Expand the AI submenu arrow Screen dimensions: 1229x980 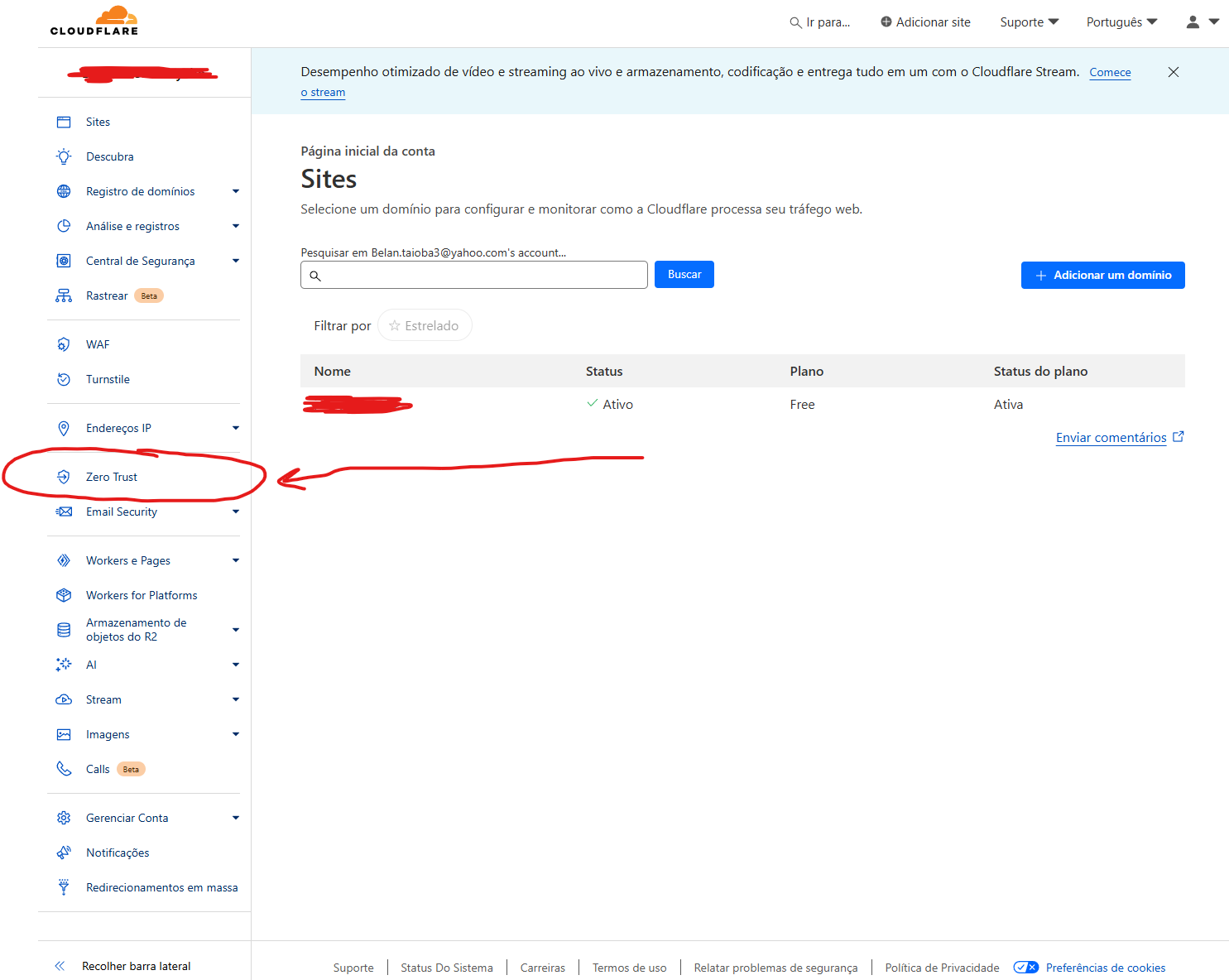pos(236,665)
